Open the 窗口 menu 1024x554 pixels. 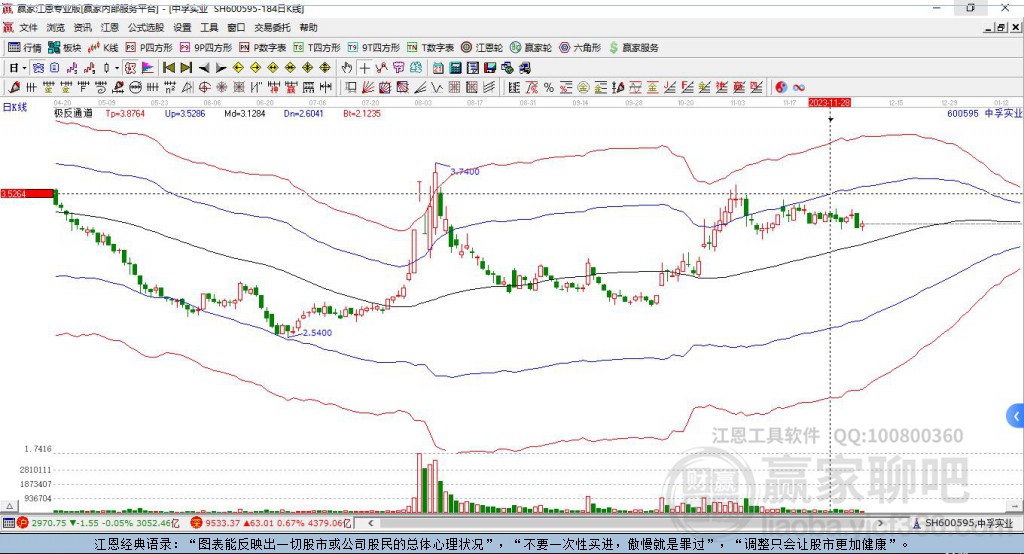pyautogui.click(x=236, y=27)
